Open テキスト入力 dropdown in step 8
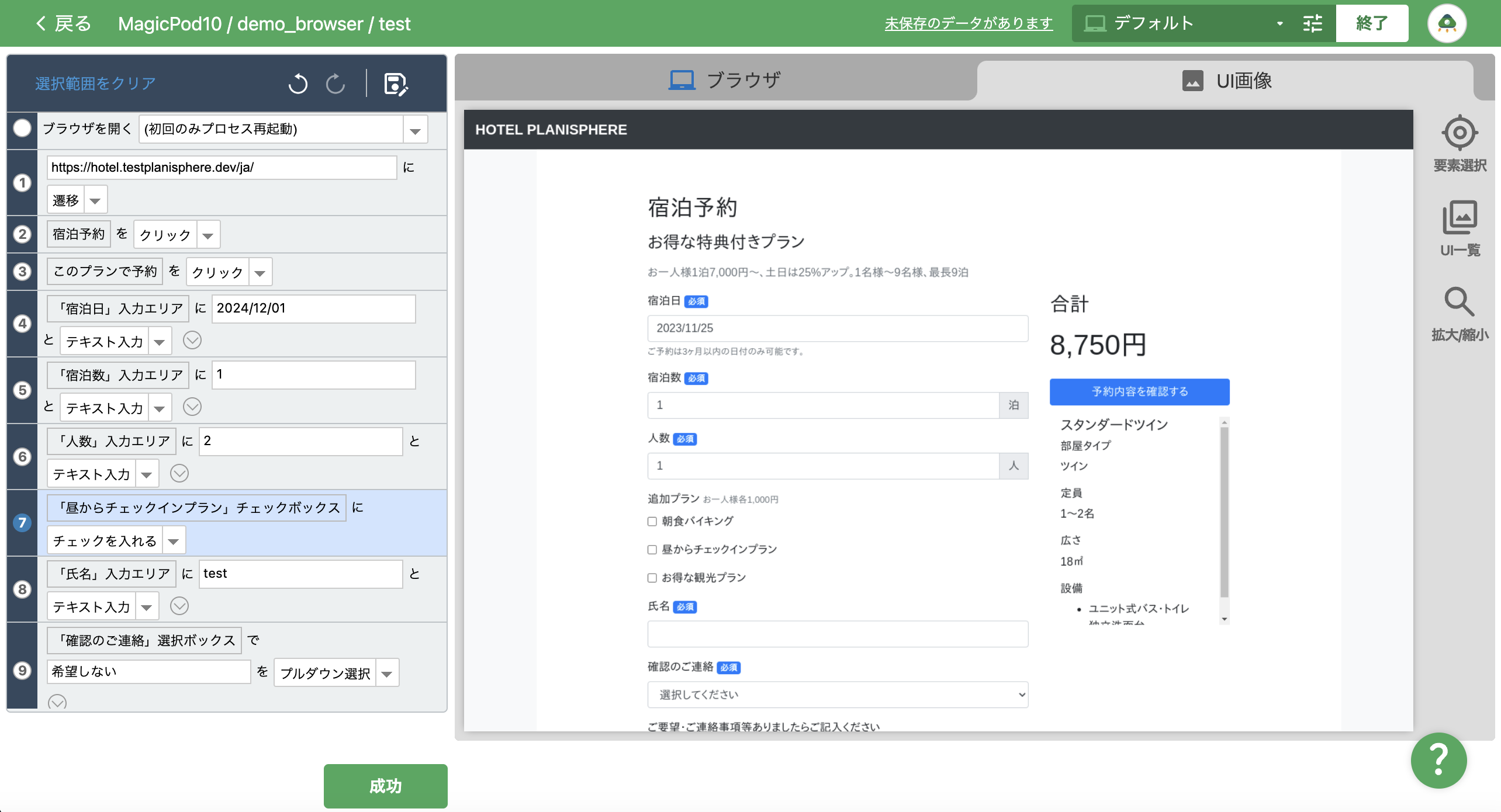1501x812 pixels. (x=147, y=607)
